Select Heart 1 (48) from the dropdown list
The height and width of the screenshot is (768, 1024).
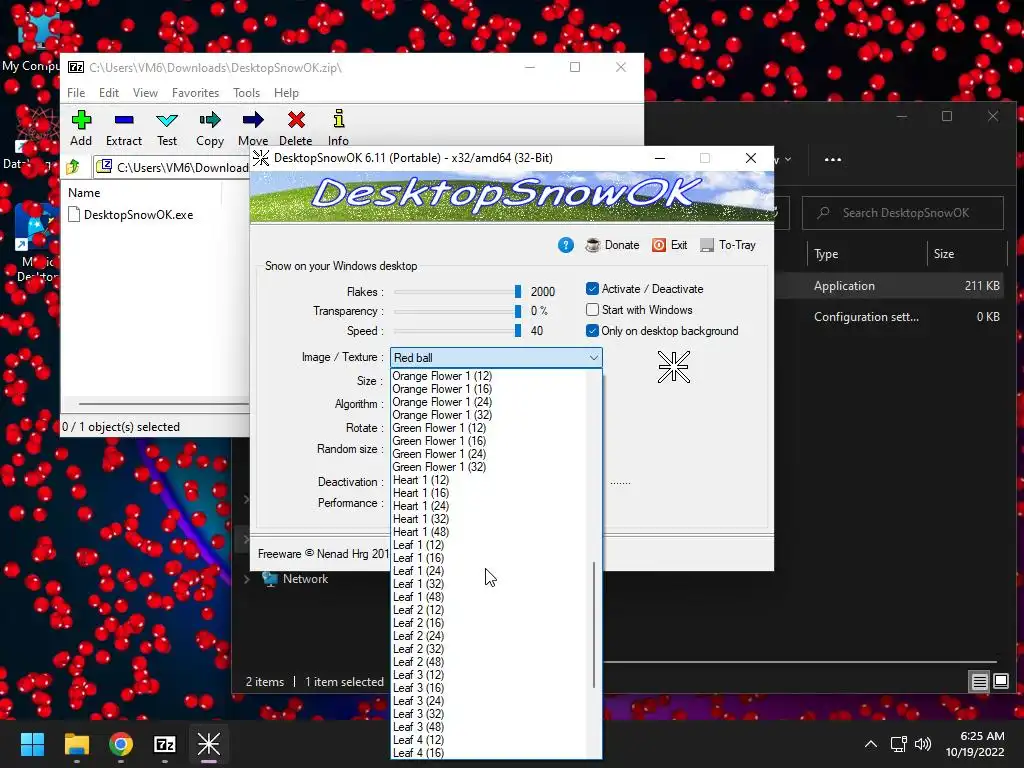421,532
